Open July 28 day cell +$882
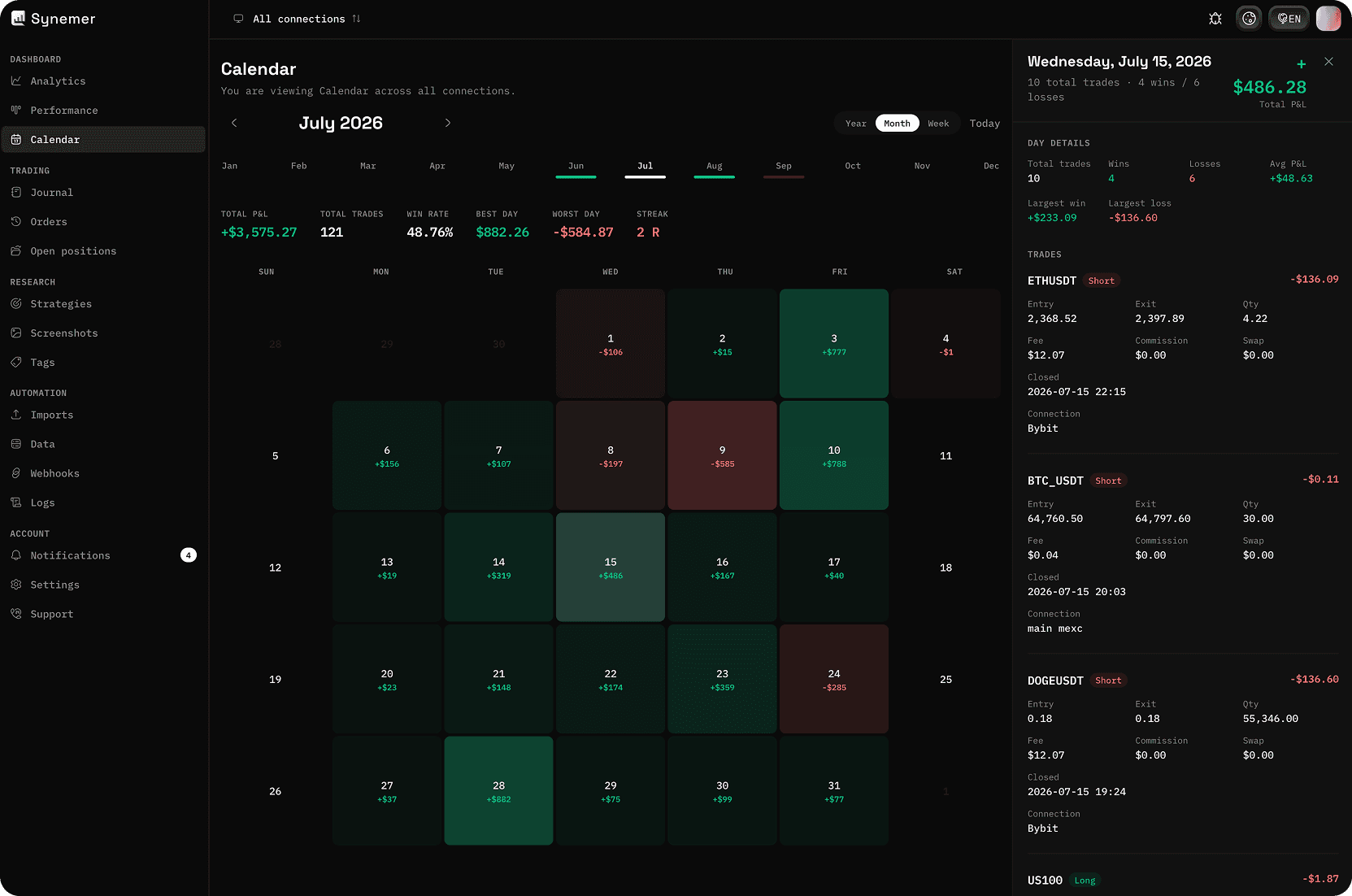 coord(498,791)
